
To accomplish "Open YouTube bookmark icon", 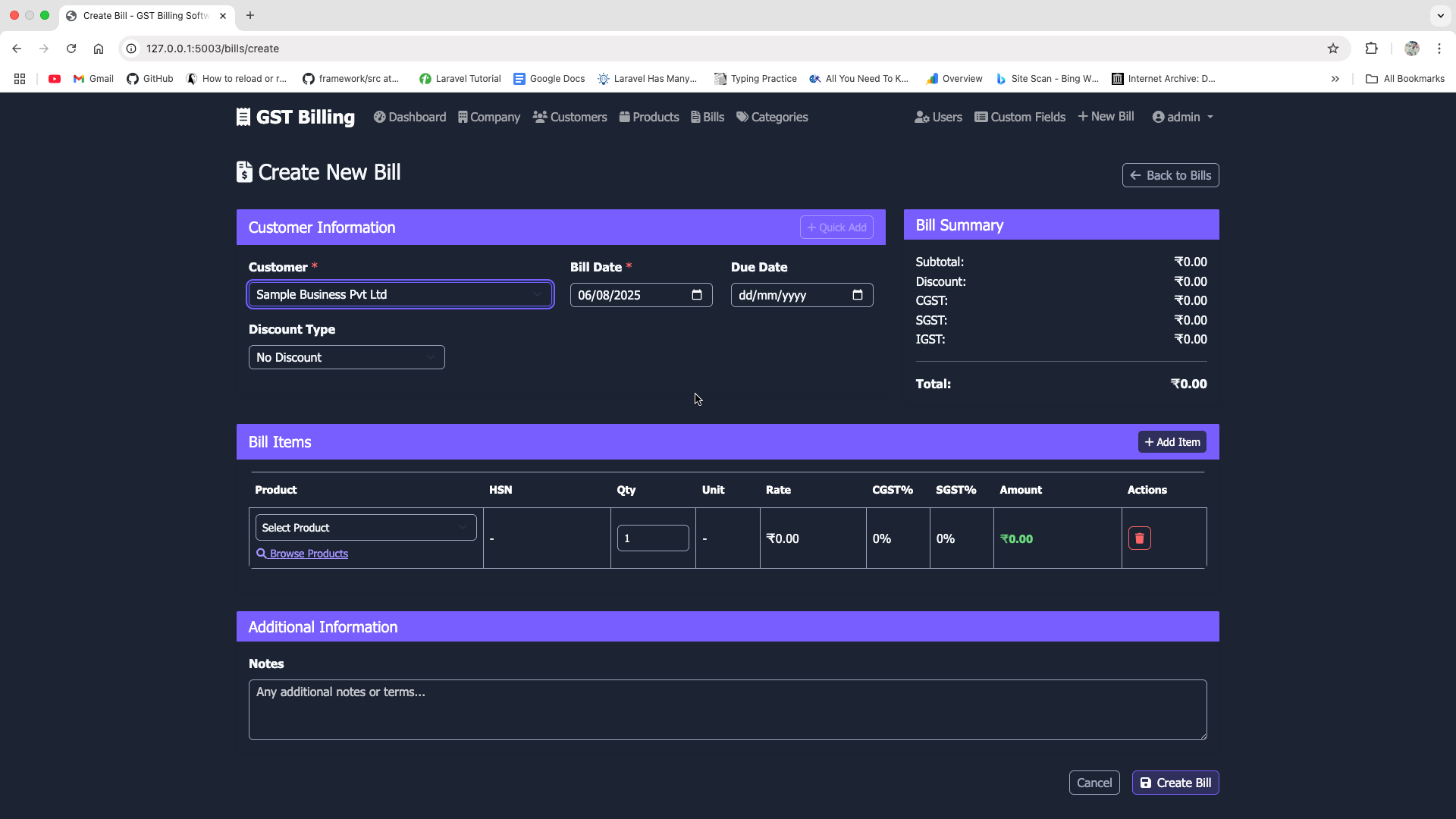I will (x=55, y=79).
